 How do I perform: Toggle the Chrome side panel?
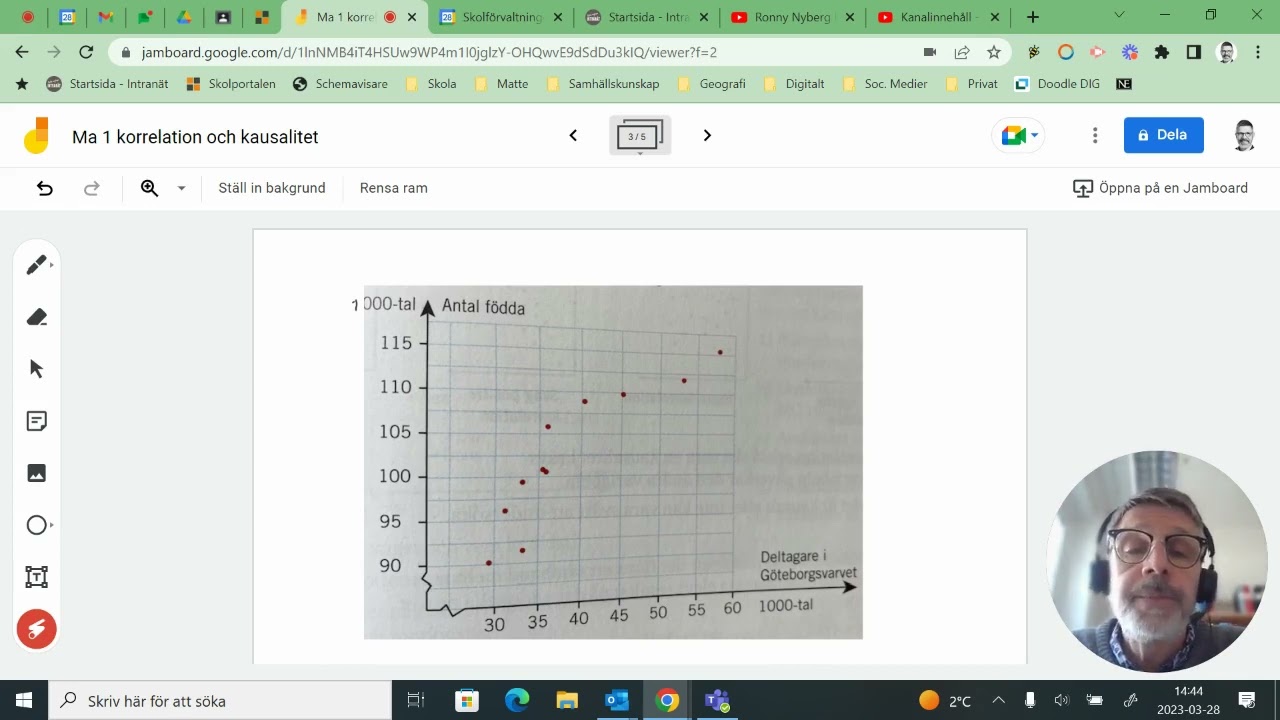1194,52
